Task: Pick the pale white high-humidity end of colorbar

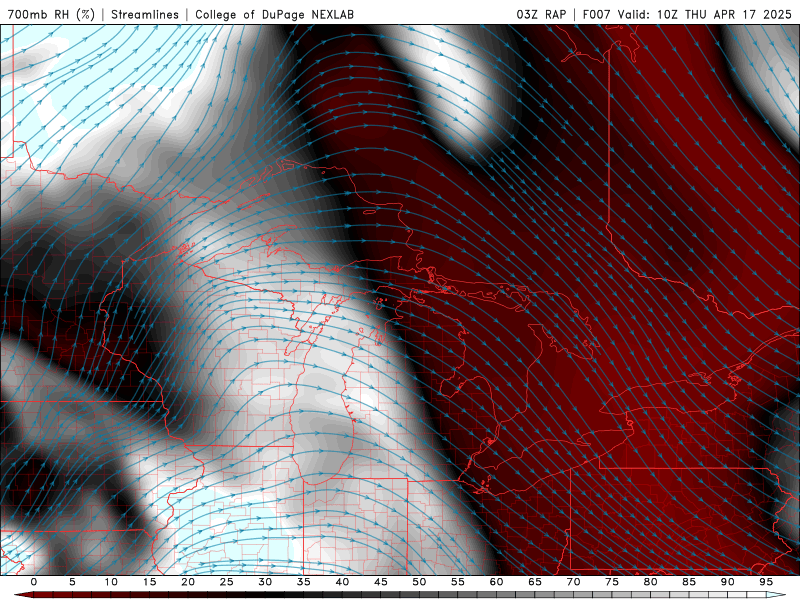Action: 776,595
